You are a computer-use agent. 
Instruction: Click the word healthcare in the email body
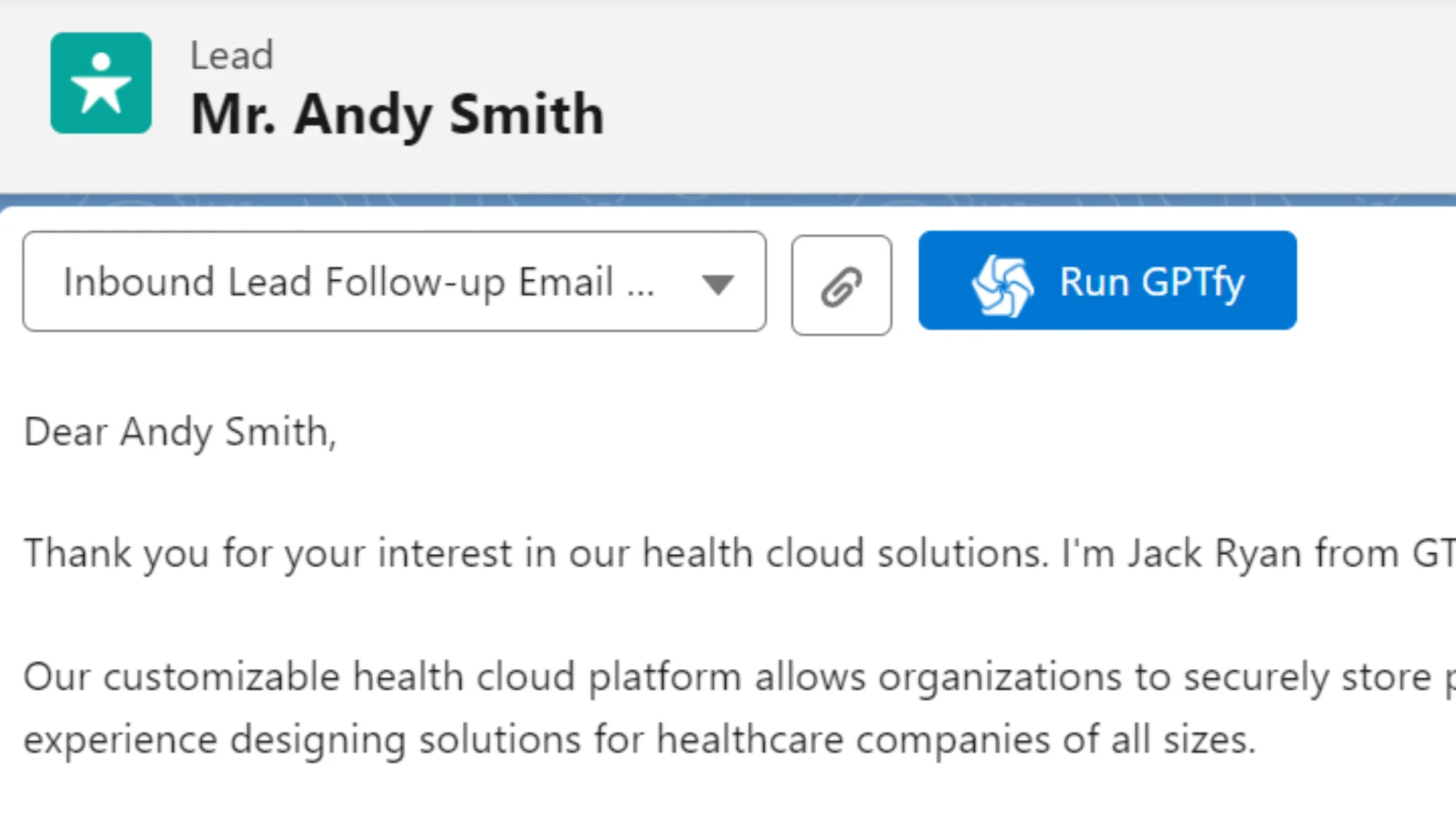[749, 739]
